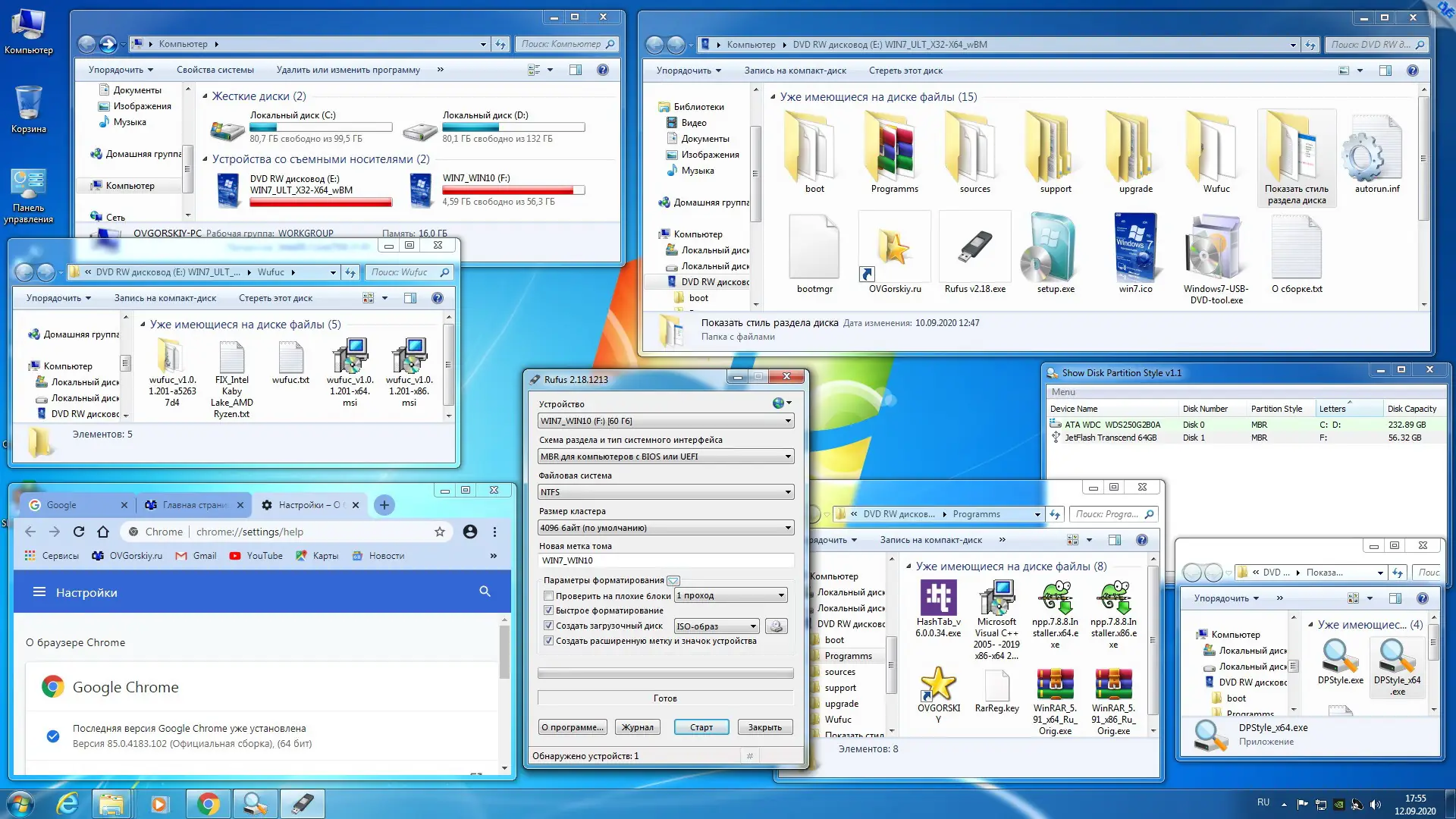
Task: Open the HashTab installer icon
Action: (938, 598)
